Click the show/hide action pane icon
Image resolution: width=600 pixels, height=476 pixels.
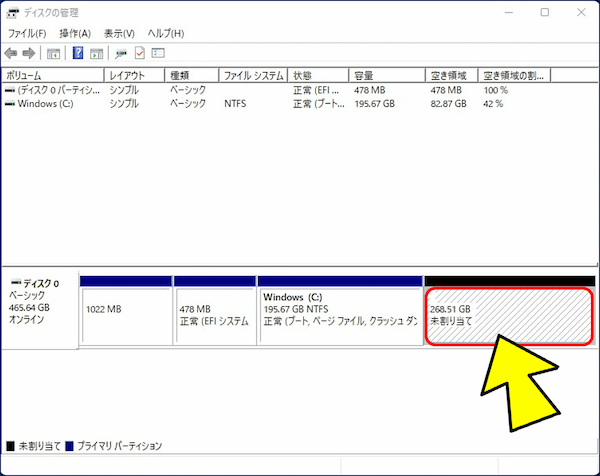(96, 53)
